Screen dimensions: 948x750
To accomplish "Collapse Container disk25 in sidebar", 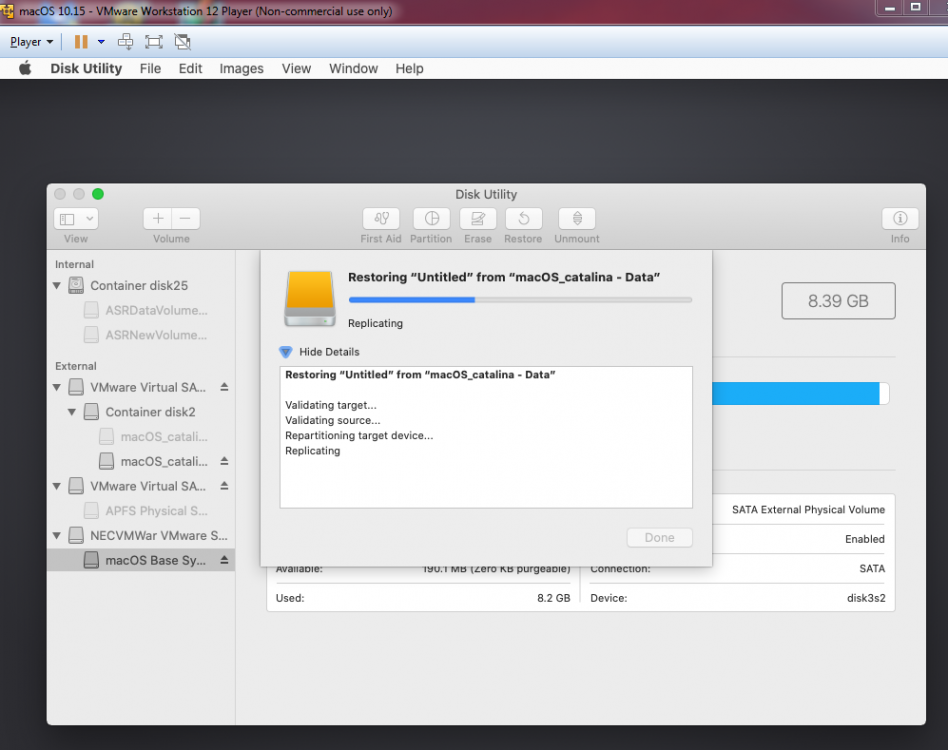I will click(x=57, y=285).
